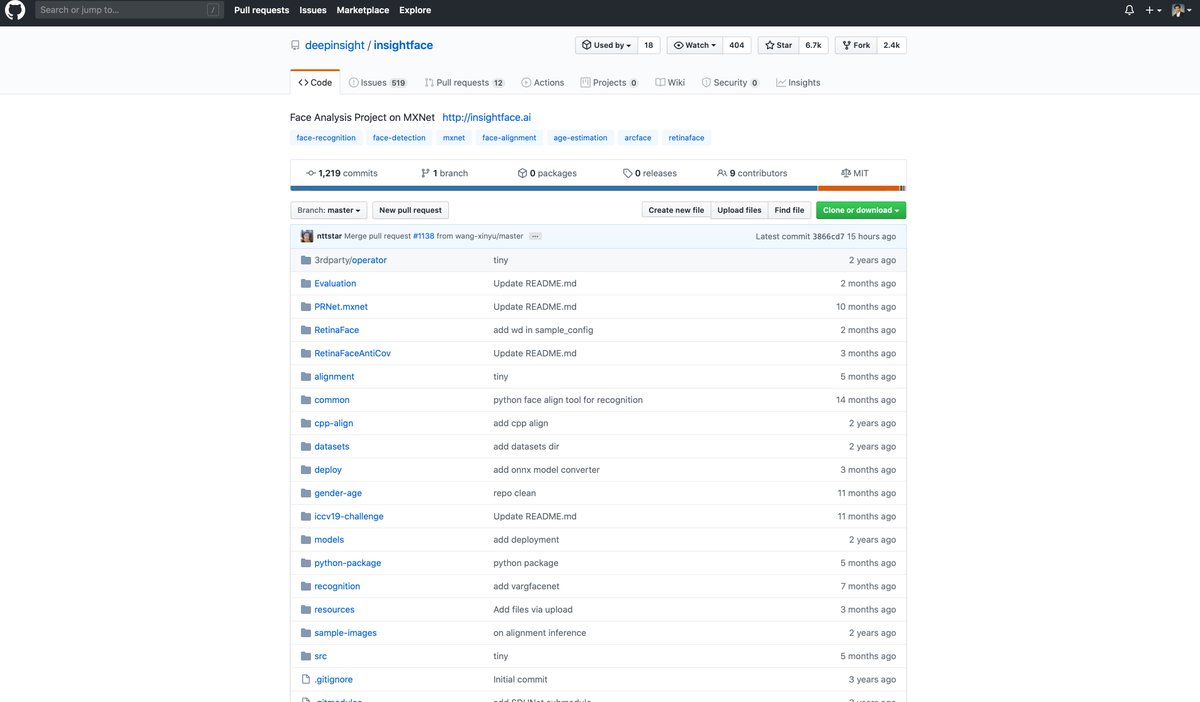The image size is (1200, 702).
Task: Select the mxnet topic tag
Action: 454,138
